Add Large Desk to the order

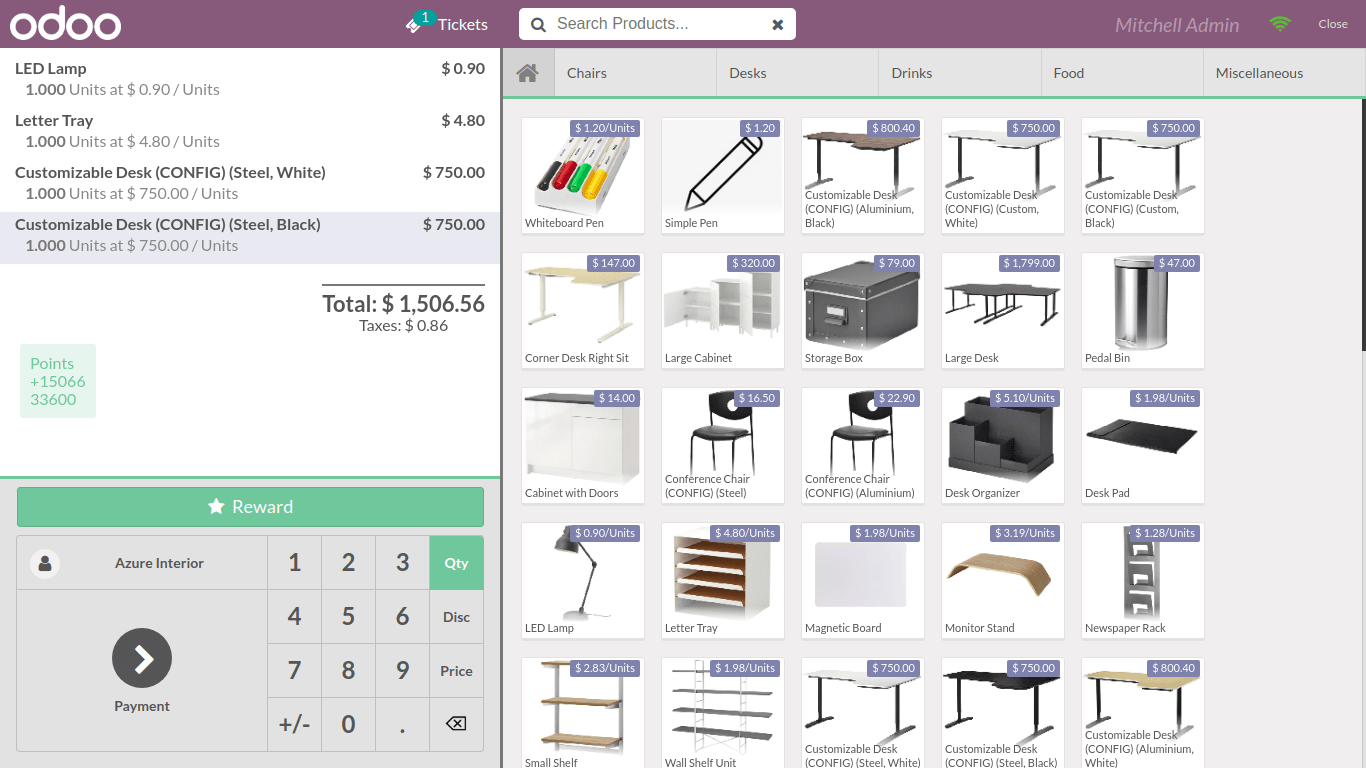click(x=1003, y=311)
